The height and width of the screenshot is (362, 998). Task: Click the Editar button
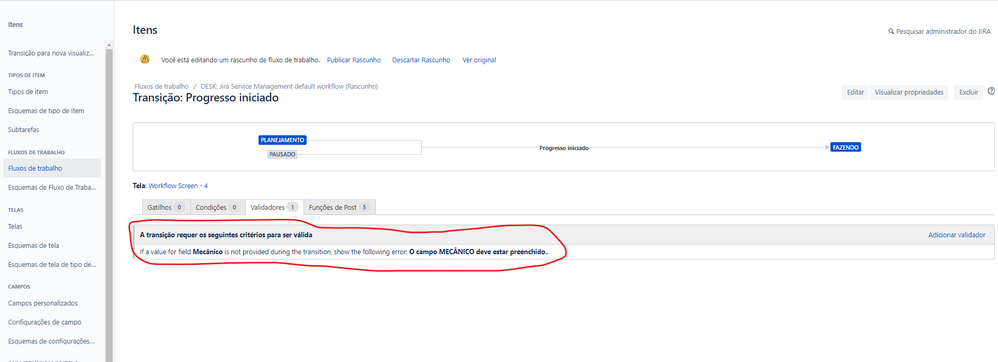pos(855,92)
